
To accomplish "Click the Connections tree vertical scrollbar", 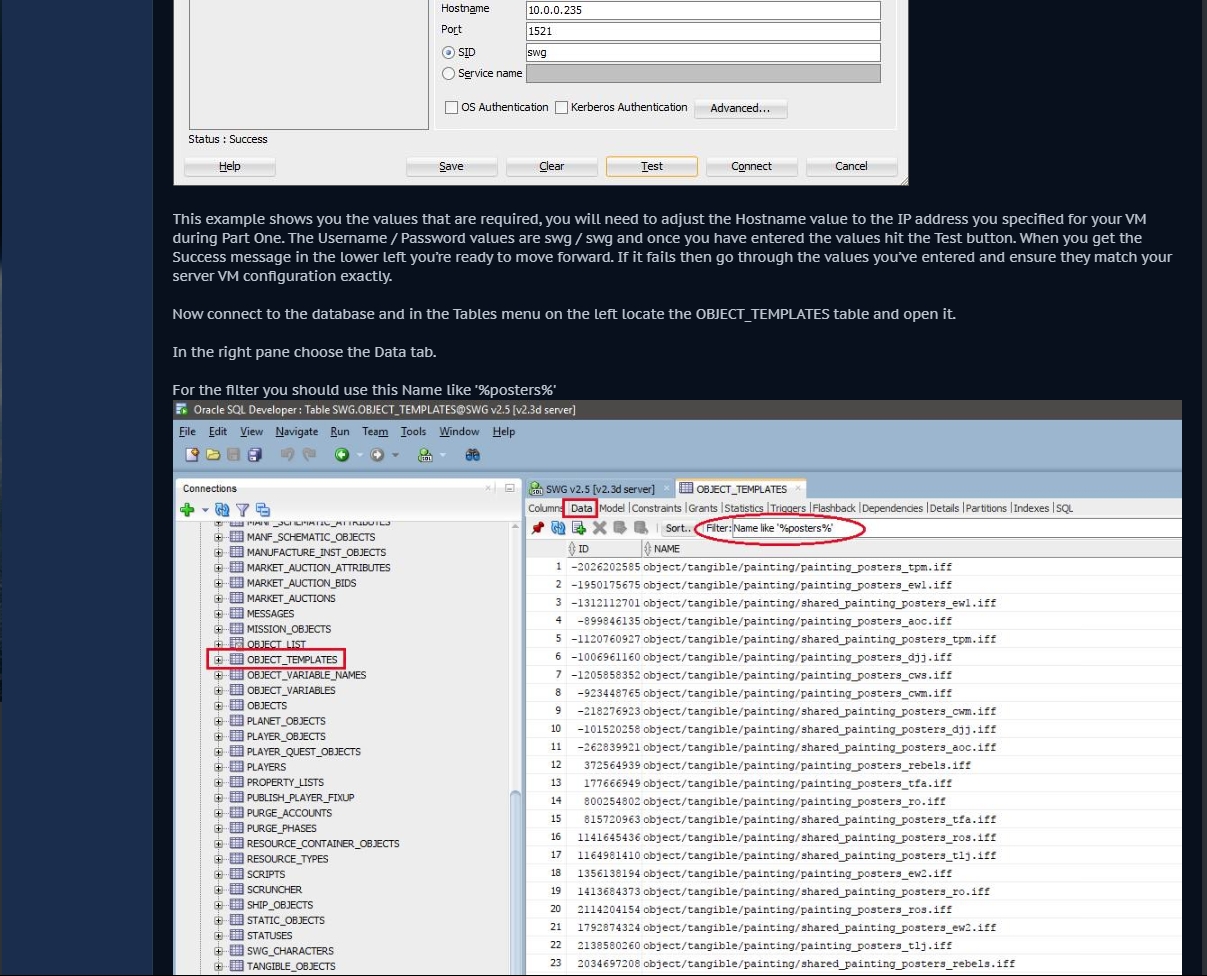I will pos(516,880).
